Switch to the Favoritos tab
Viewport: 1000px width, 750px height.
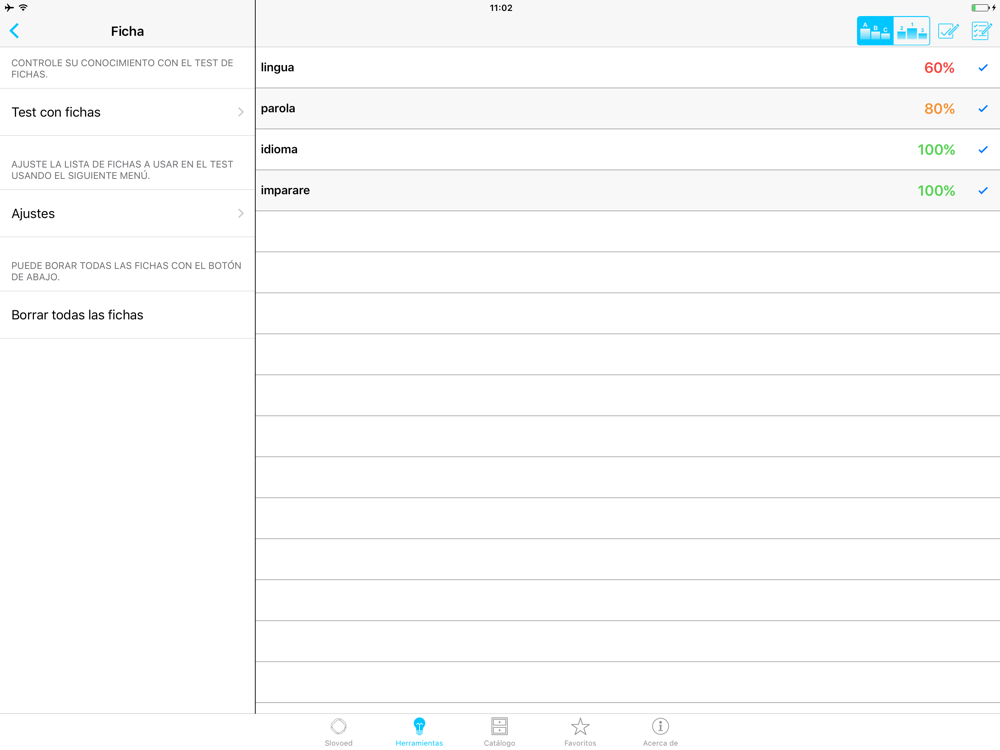[580, 732]
